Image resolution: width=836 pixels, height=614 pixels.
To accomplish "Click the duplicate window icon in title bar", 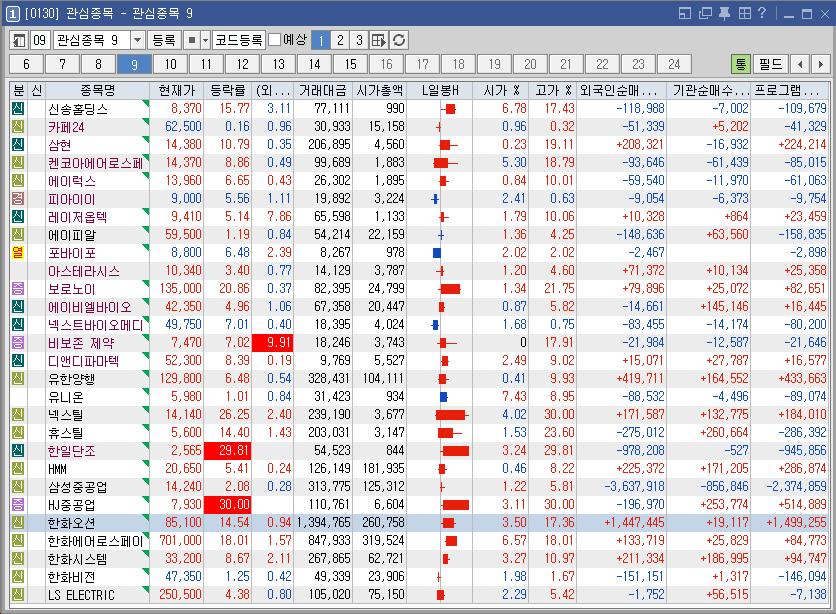I will 705,13.
